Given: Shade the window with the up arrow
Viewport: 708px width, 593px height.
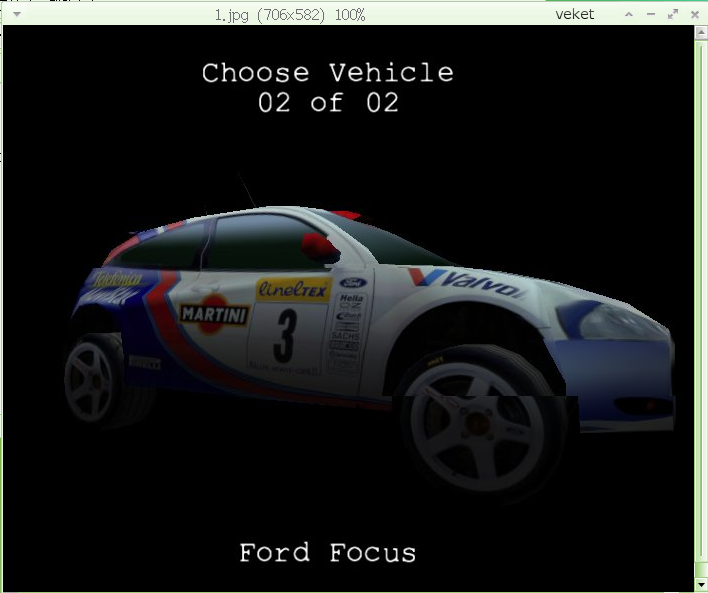Looking at the screenshot, I should (629, 14).
